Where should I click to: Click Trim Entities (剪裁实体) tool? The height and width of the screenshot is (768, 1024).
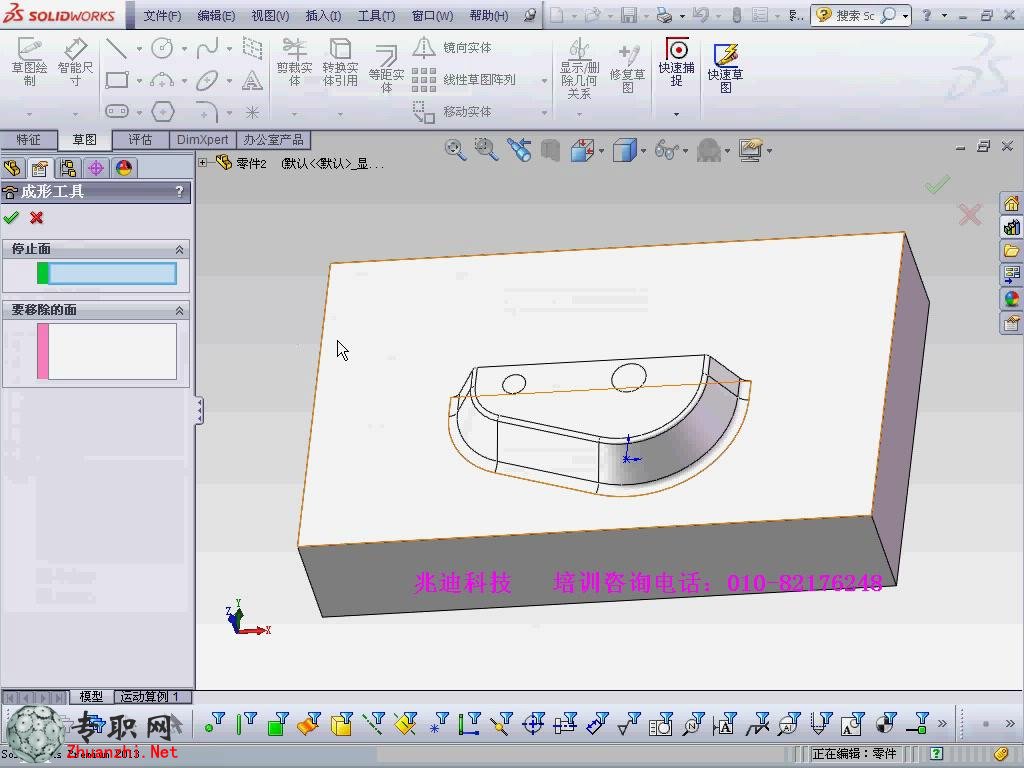click(x=295, y=61)
